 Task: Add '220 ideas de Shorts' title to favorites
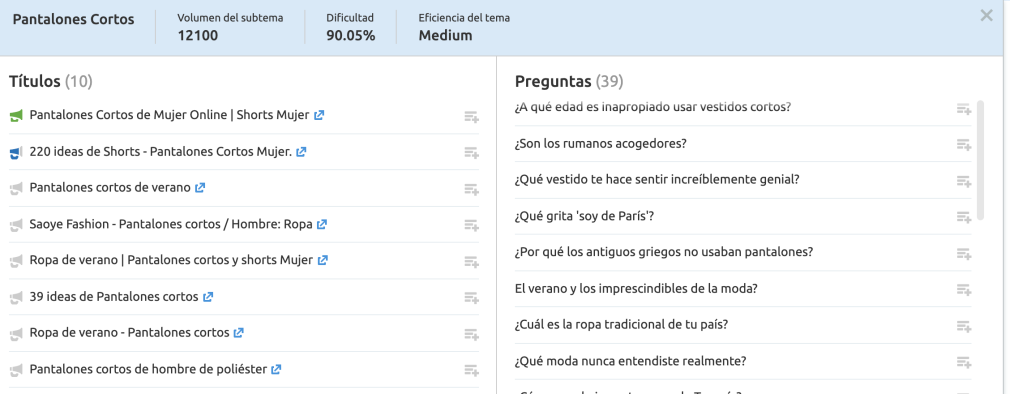pos(472,153)
